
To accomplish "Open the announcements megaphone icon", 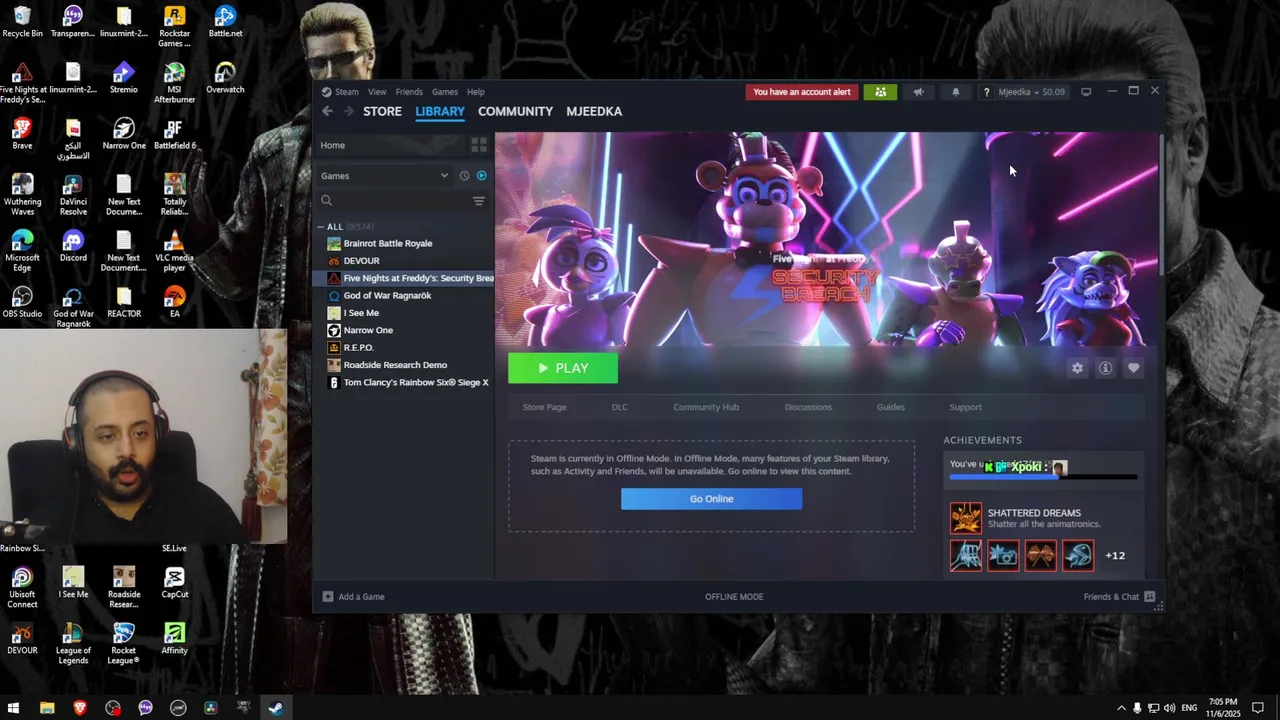I will [x=918, y=92].
